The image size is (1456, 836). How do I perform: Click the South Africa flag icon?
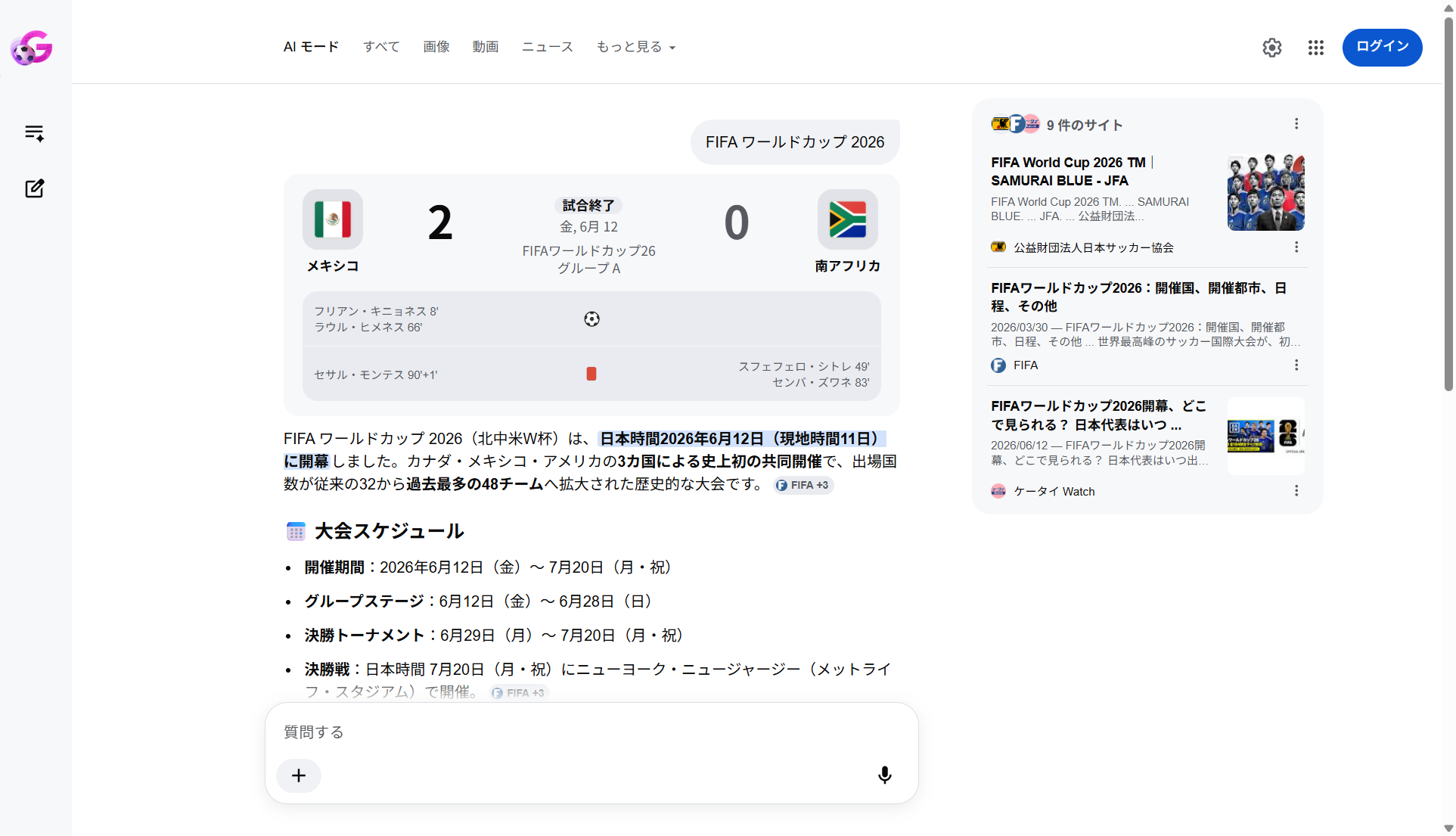point(847,219)
